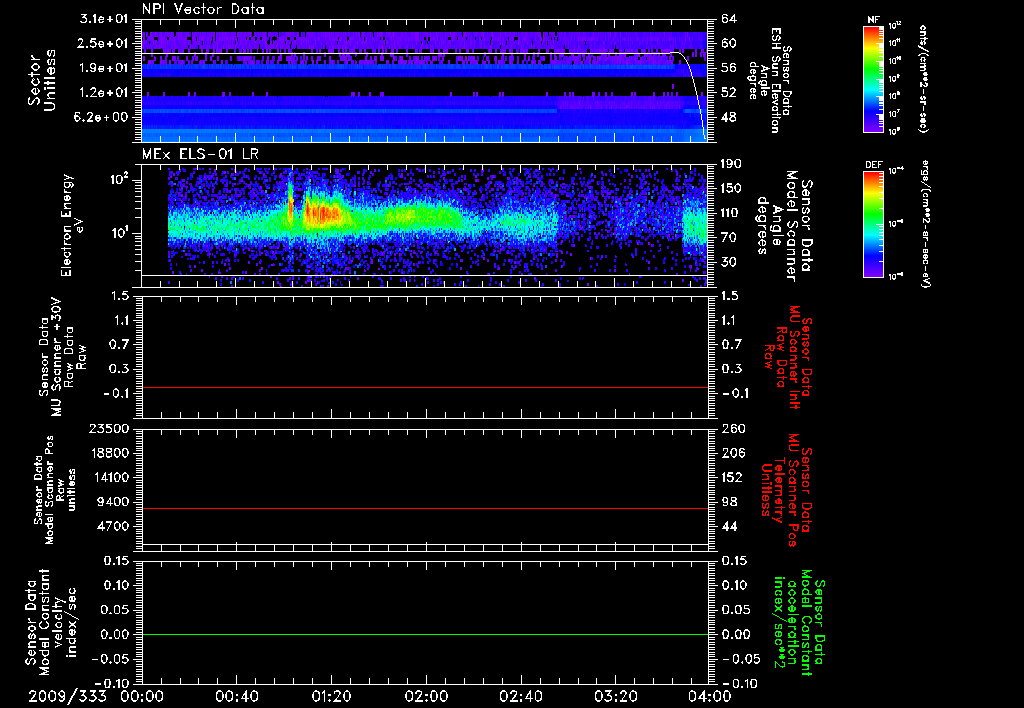Click the 03:20 time axis label
This screenshot has width=1024, height=708.
[x=615, y=696]
